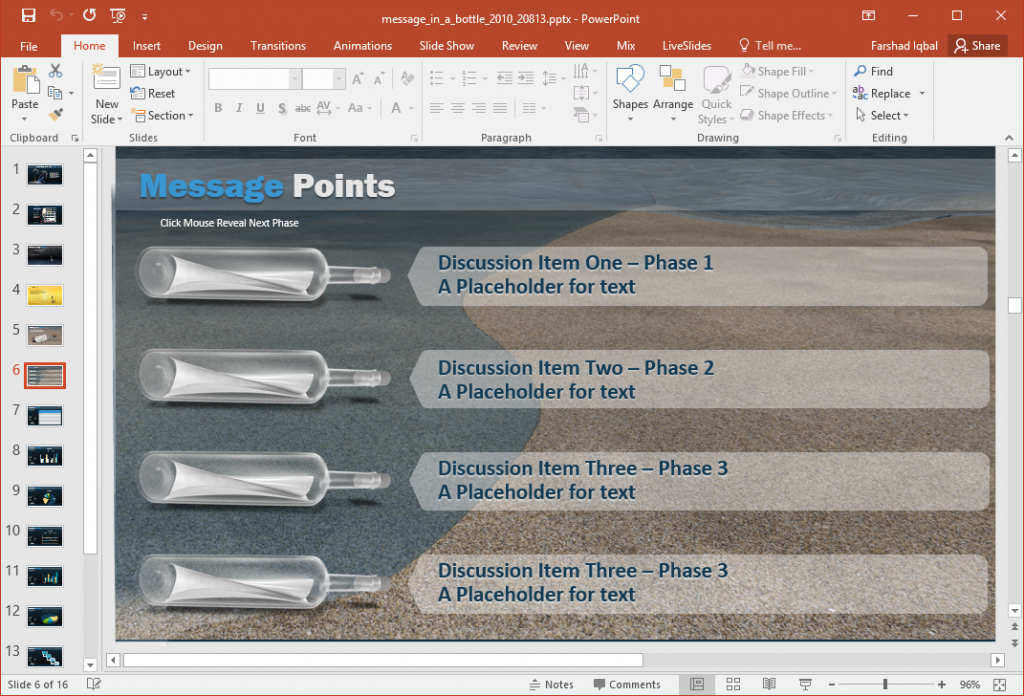This screenshot has height=696, width=1024.
Task: Switch to the Slide Show tab
Action: click(x=447, y=46)
